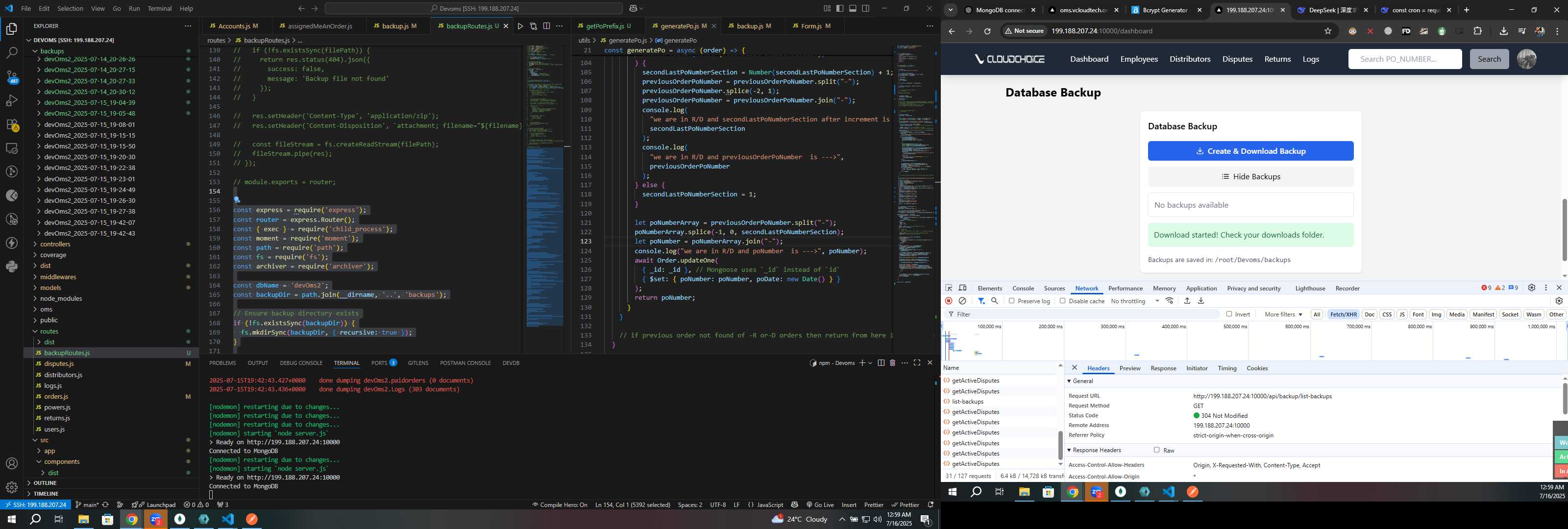Import HAR file with upload icon
Screen dimensions: 1568x529
(1187, 301)
